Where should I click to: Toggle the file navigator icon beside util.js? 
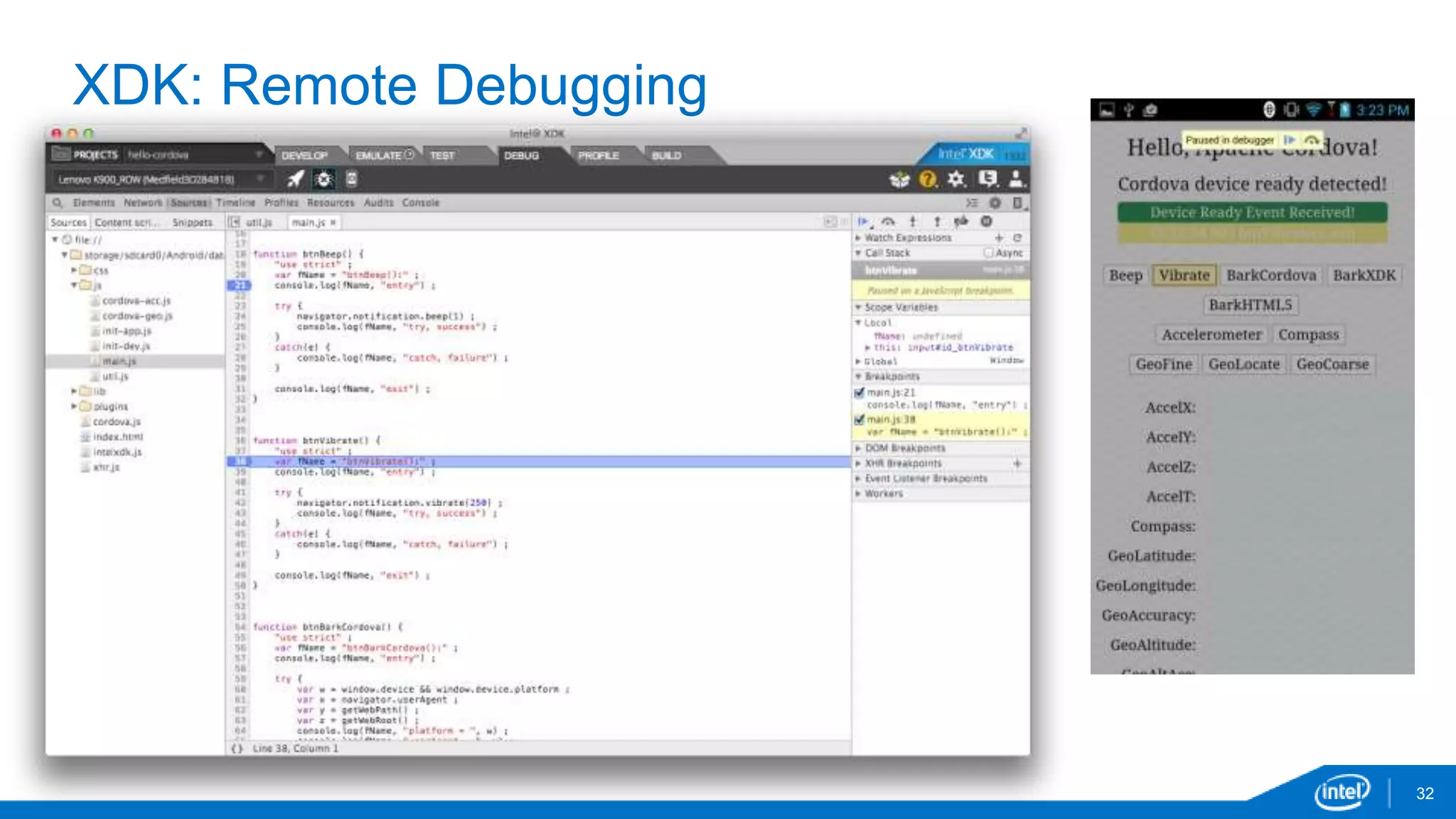point(234,223)
